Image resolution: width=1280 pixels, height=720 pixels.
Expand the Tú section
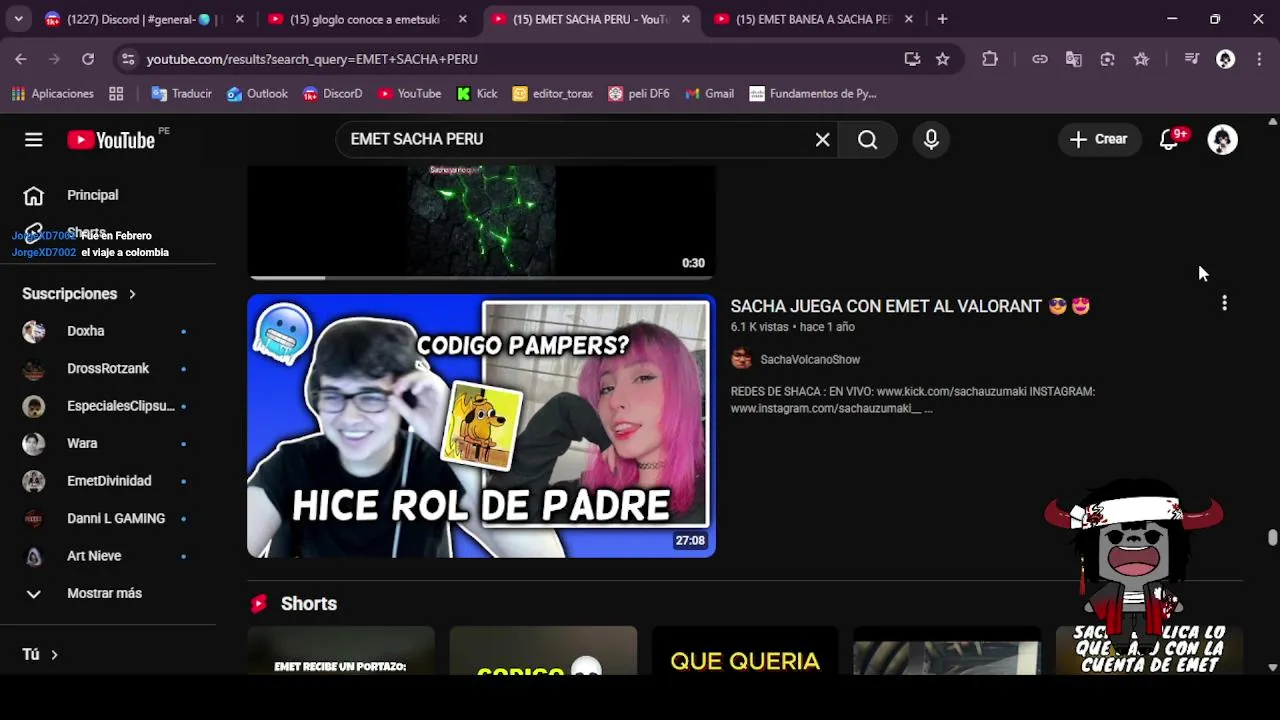click(40, 654)
